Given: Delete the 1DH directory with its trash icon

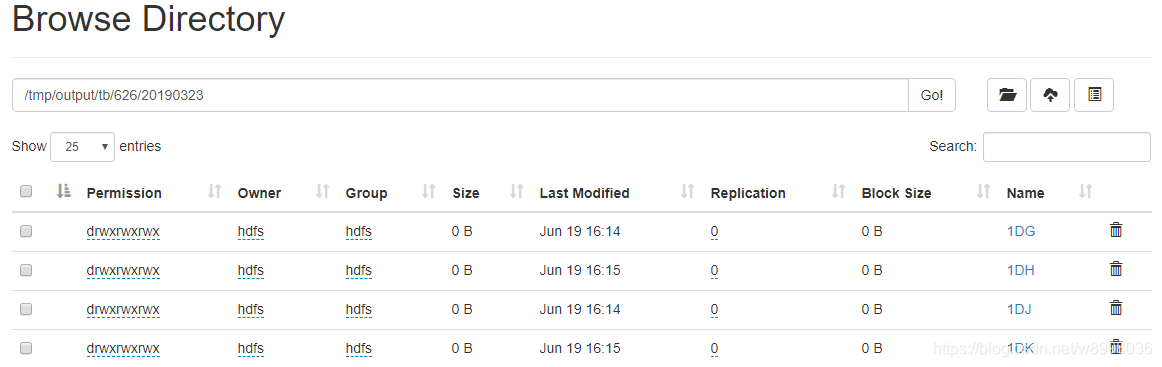Looking at the screenshot, I should (x=1115, y=269).
